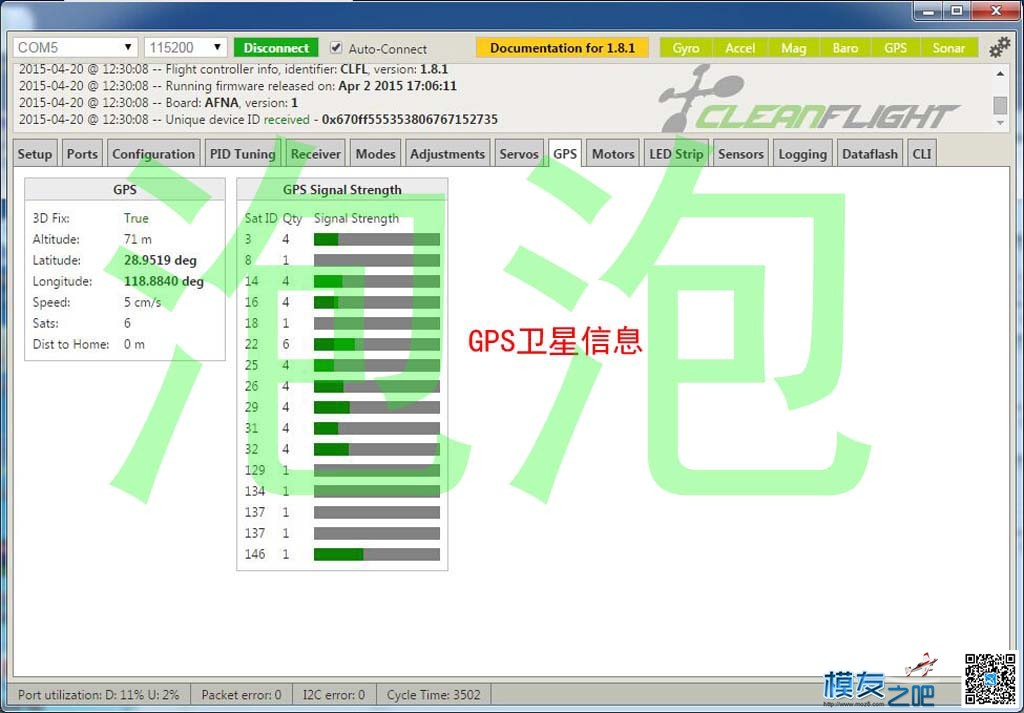Screen dimensions: 1024x713
Task: Click the Baro sensor indicator
Action: tap(845, 48)
